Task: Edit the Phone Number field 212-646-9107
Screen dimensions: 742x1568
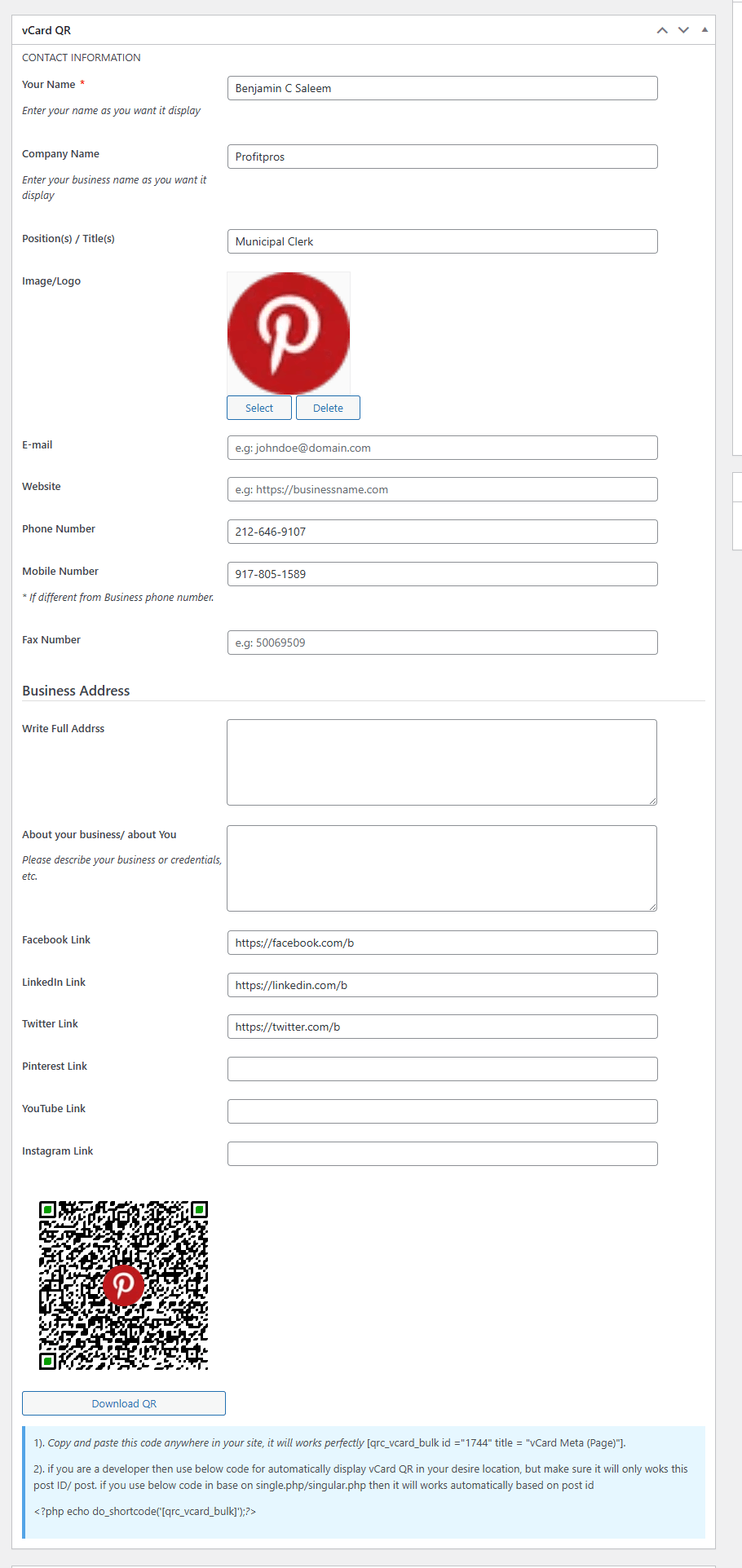Action: point(442,532)
